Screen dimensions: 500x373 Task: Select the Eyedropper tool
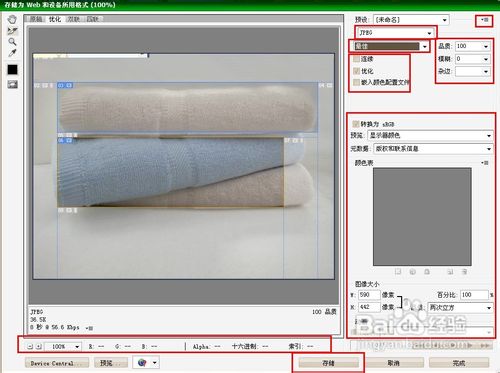click(x=12, y=53)
